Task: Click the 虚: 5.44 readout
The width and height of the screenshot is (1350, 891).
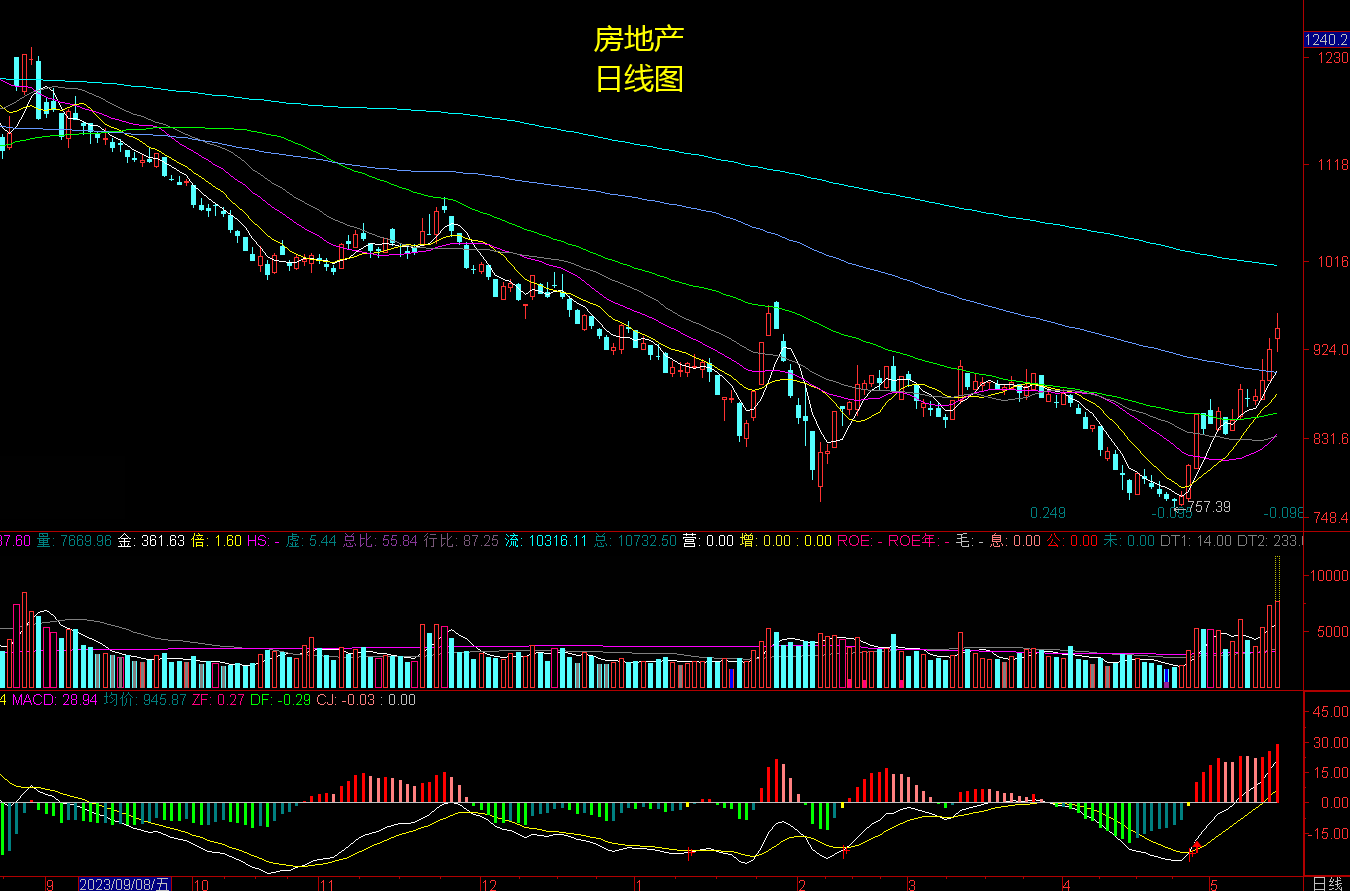Action: (x=310, y=541)
